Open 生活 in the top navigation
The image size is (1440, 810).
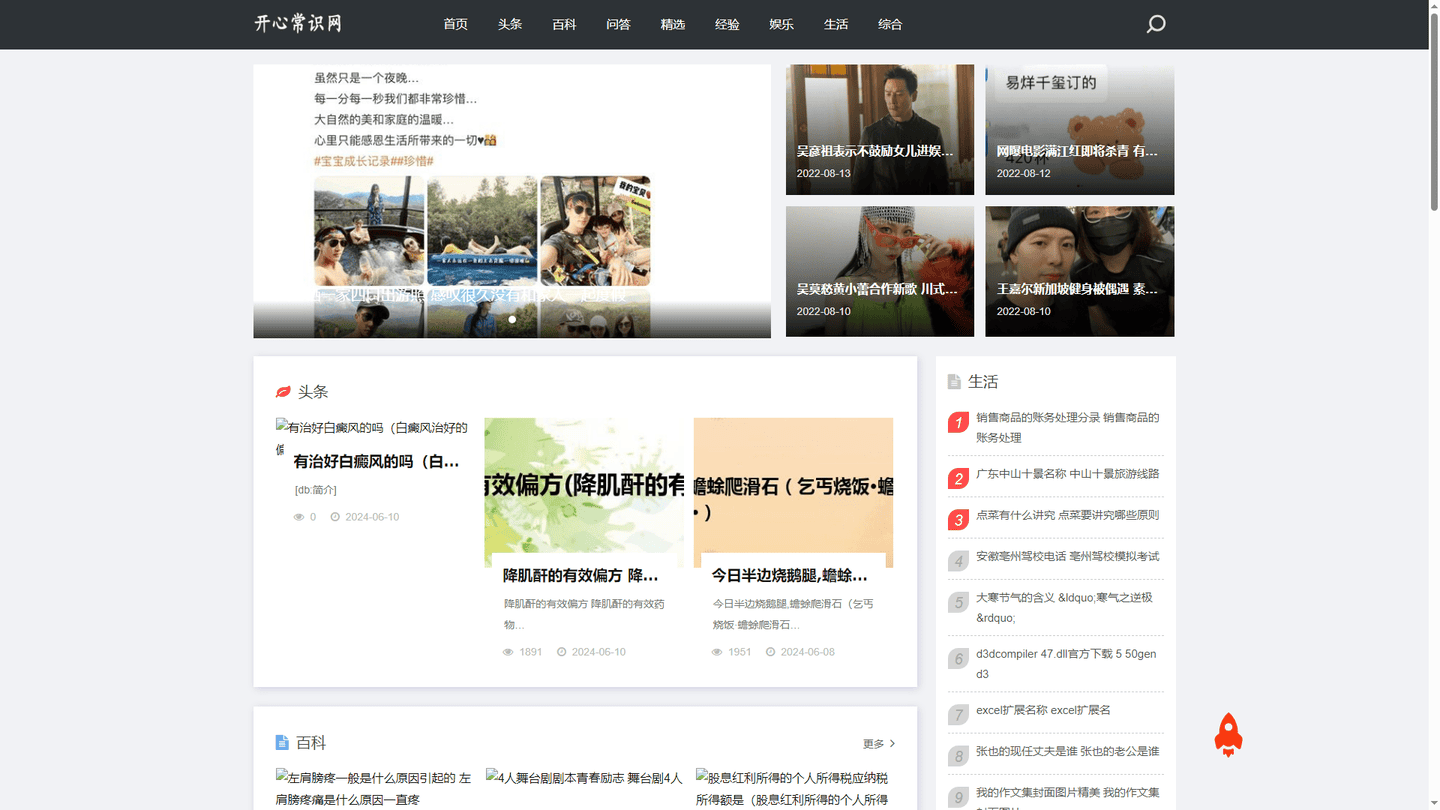[836, 24]
